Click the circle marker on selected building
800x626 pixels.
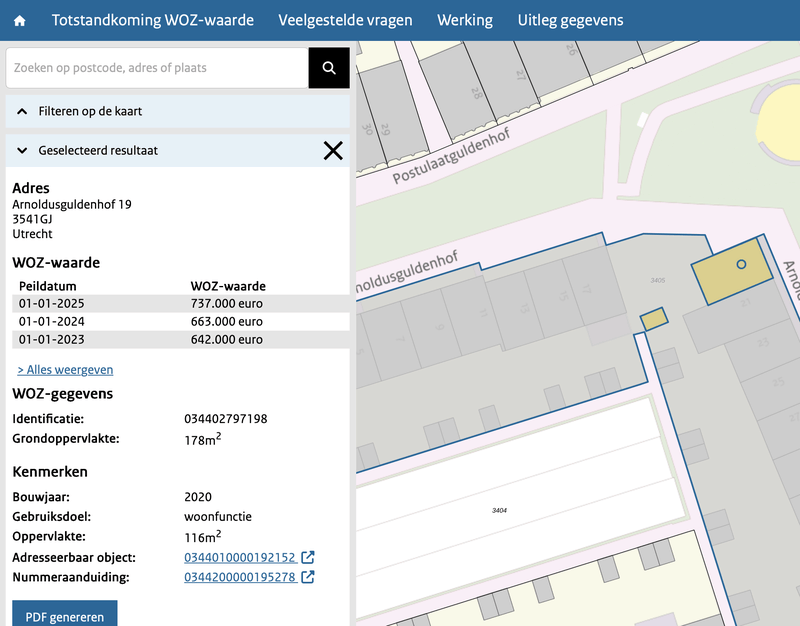pyautogui.click(x=741, y=264)
